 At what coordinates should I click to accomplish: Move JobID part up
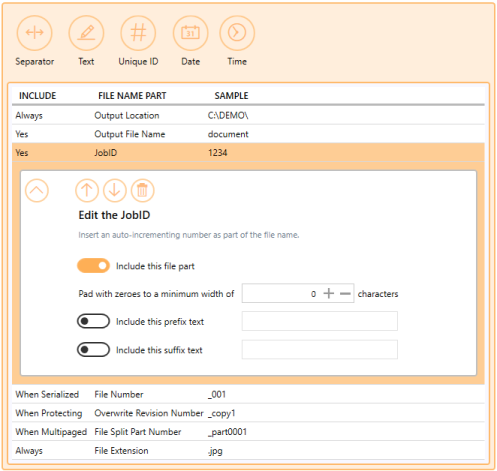pyautogui.click(x=87, y=191)
